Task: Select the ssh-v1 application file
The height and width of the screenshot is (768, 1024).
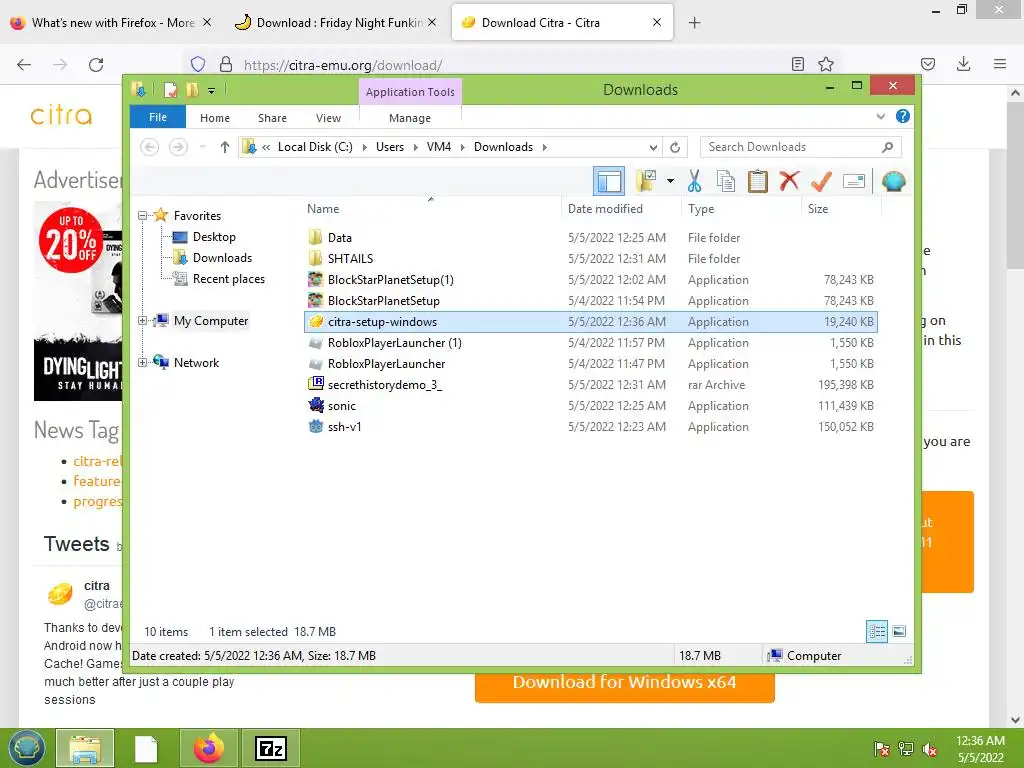Action: pyautogui.click(x=591, y=426)
